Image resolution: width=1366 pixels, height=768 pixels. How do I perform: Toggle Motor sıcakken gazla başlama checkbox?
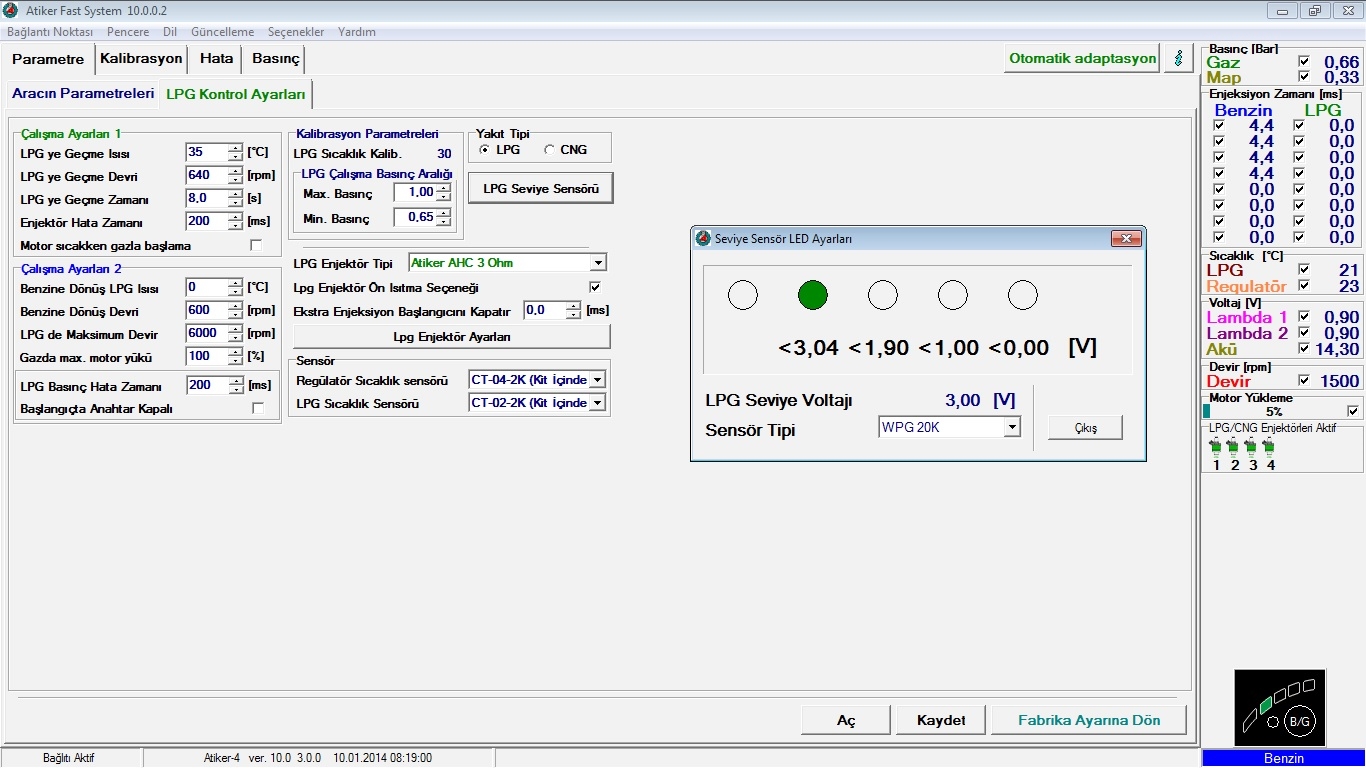tap(256, 245)
